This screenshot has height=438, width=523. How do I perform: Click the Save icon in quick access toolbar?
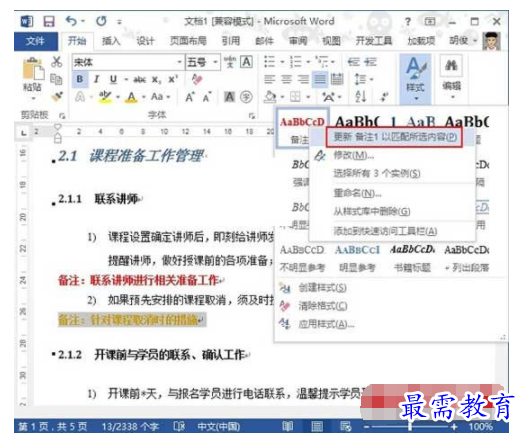tap(49, 21)
